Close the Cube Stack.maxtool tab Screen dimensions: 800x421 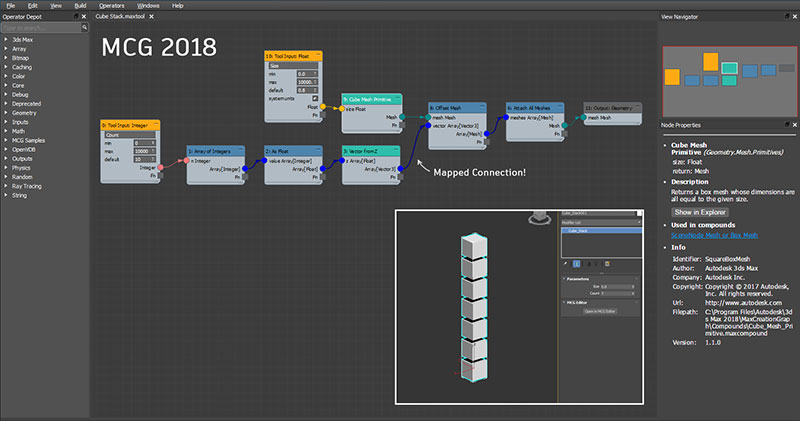(x=151, y=17)
